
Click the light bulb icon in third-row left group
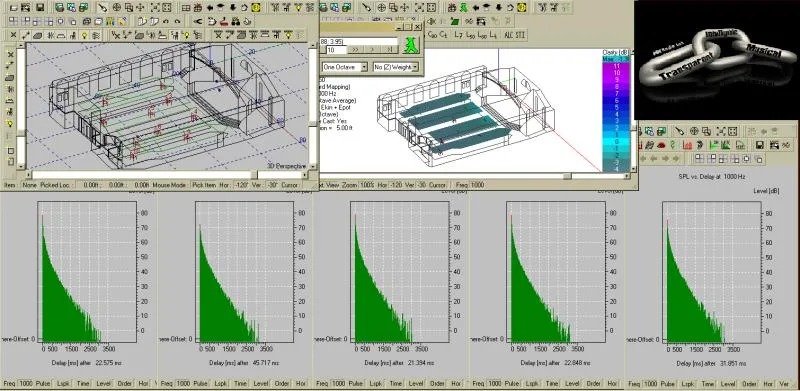[85, 35]
